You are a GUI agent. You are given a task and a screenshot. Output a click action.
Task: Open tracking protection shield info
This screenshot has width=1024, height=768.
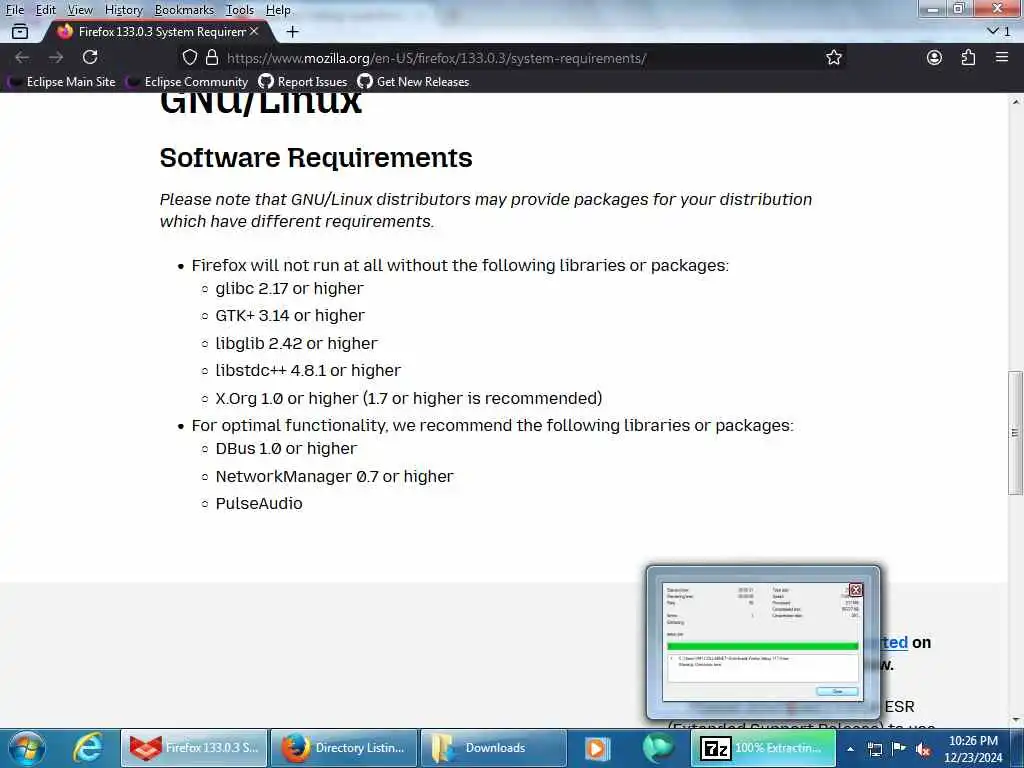pyautogui.click(x=189, y=57)
